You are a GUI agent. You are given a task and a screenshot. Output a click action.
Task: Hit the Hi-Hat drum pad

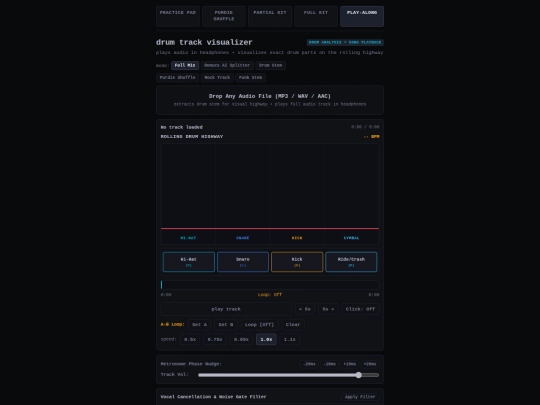pos(189,262)
